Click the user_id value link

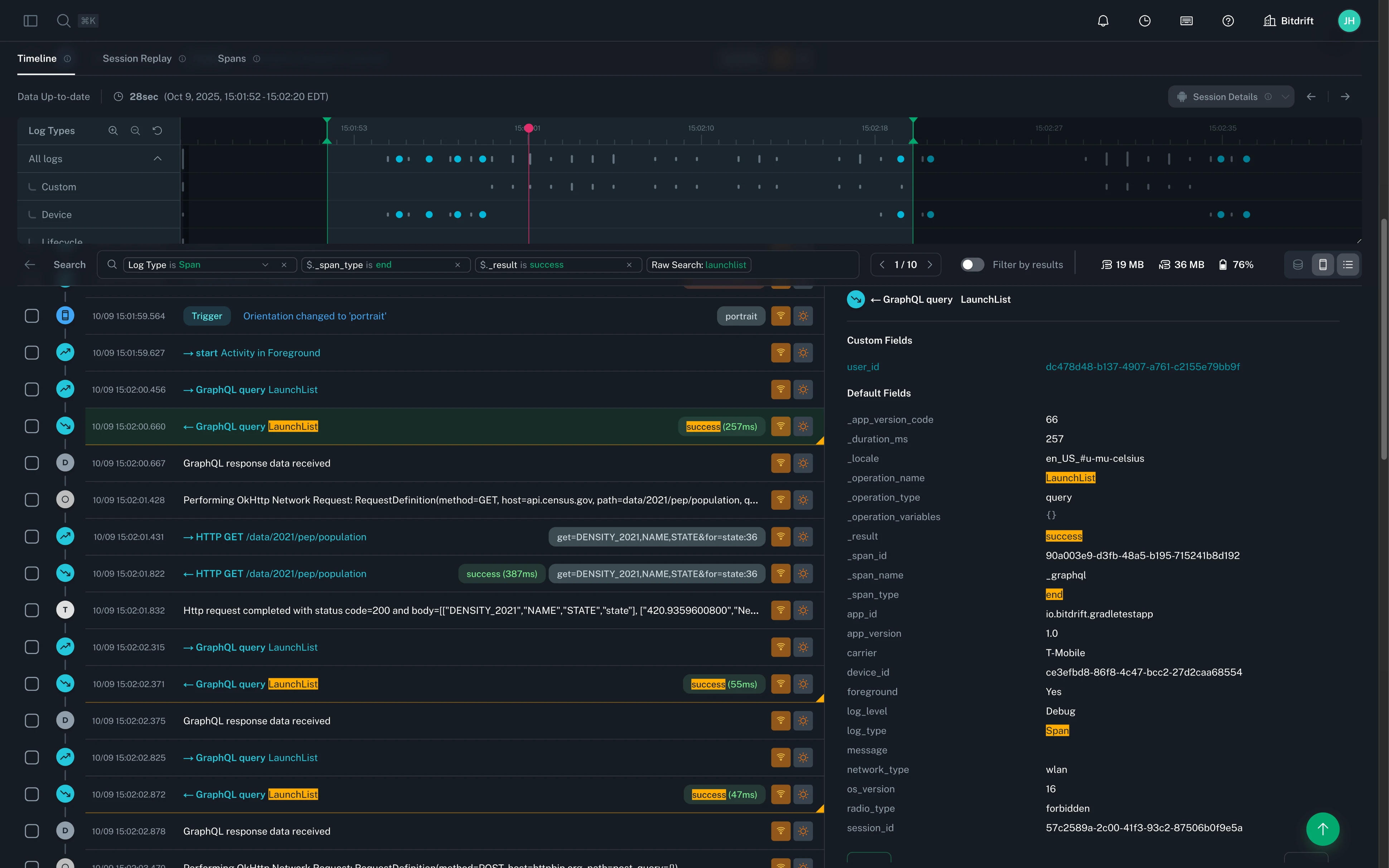pos(1143,366)
